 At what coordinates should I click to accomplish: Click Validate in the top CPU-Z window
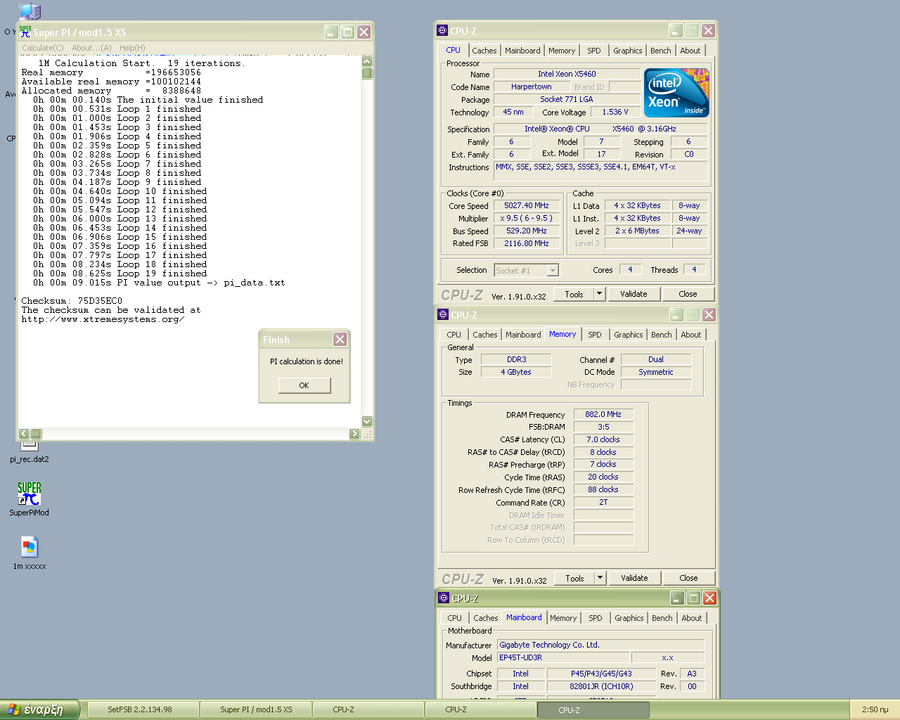coord(633,294)
